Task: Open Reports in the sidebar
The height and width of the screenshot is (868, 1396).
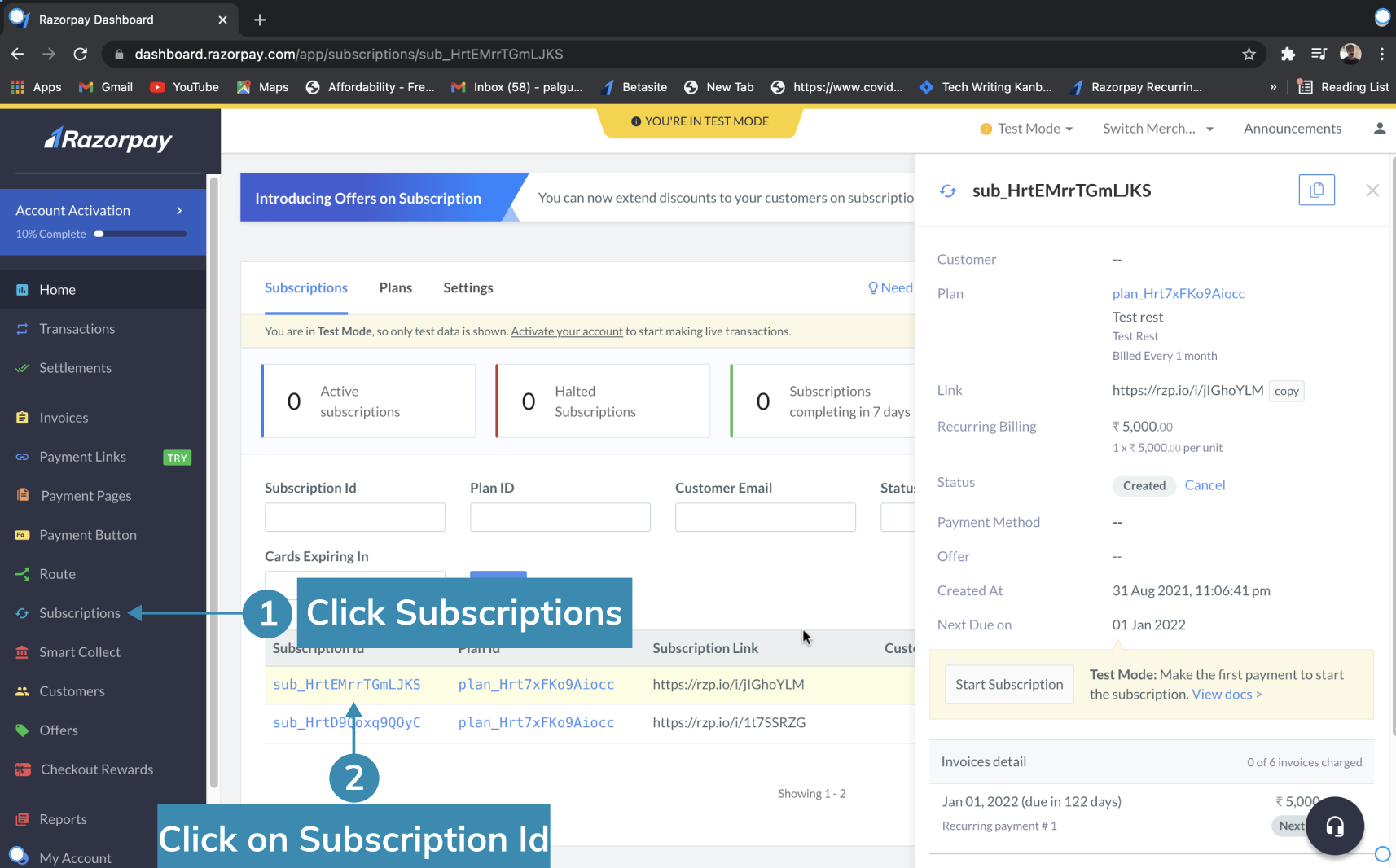Action: point(63,819)
